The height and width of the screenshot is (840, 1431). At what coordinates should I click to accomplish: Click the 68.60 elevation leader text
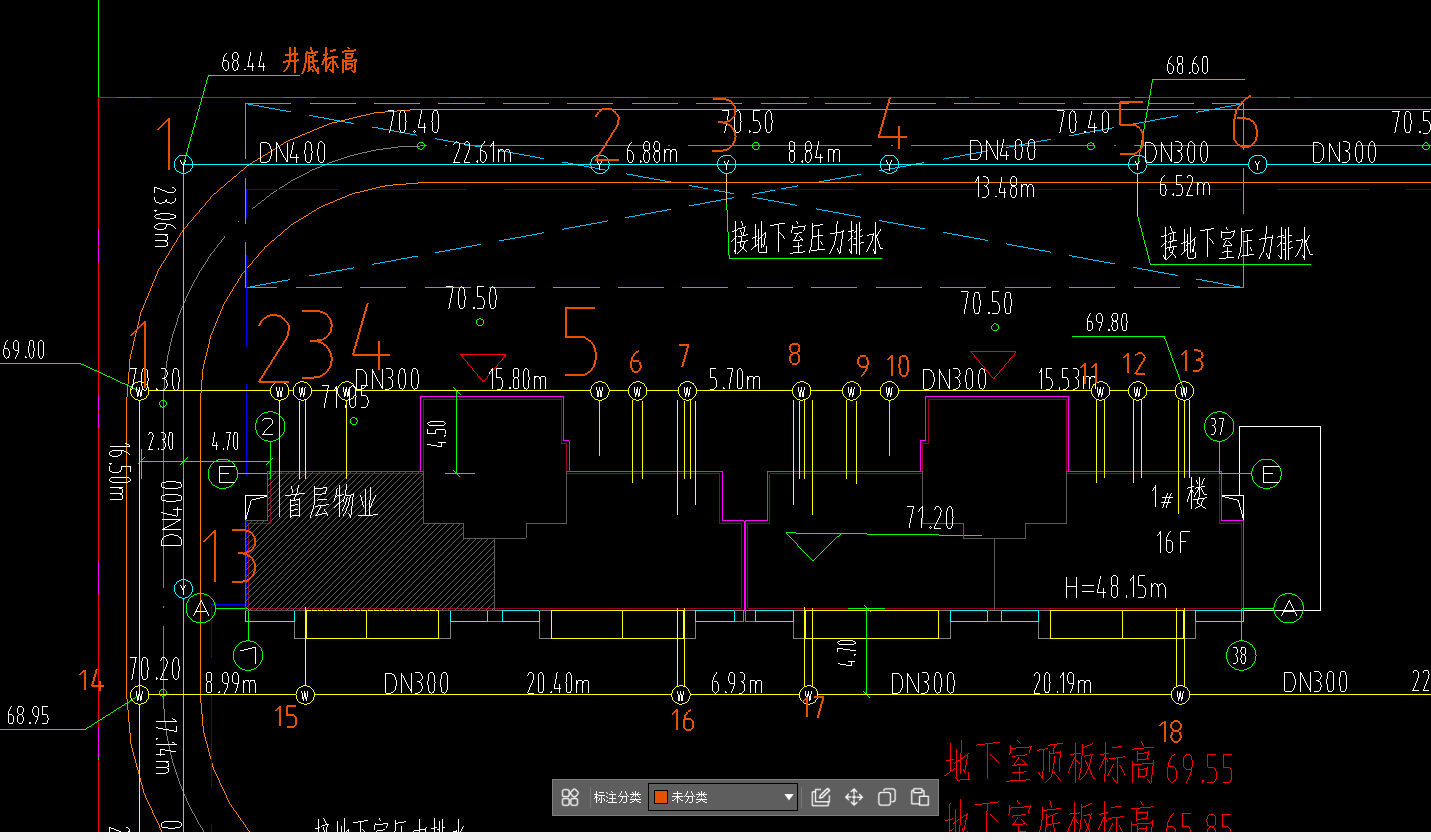click(1188, 66)
